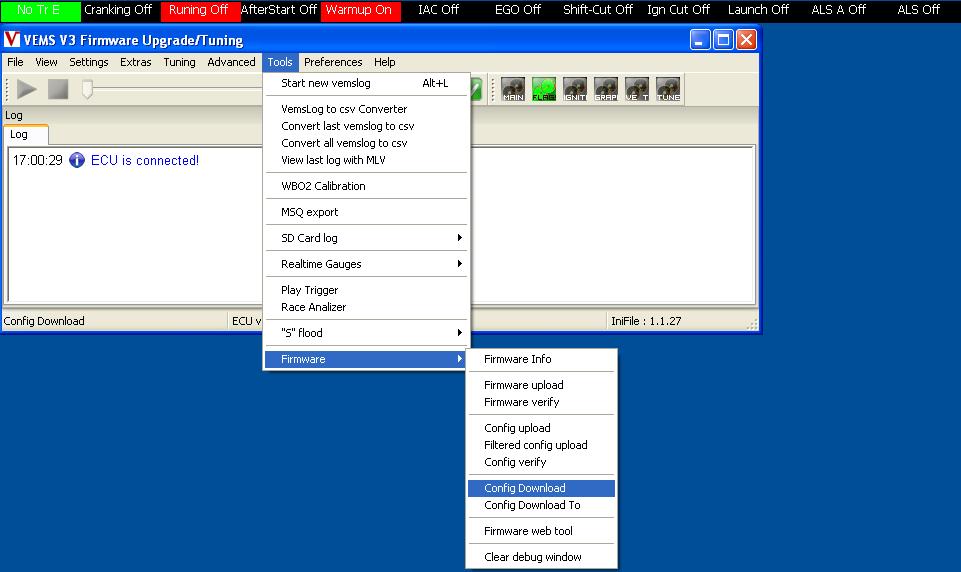The image size is (961, 572).
Task: Choose Start new vemslog
Action: coord(367,83)
